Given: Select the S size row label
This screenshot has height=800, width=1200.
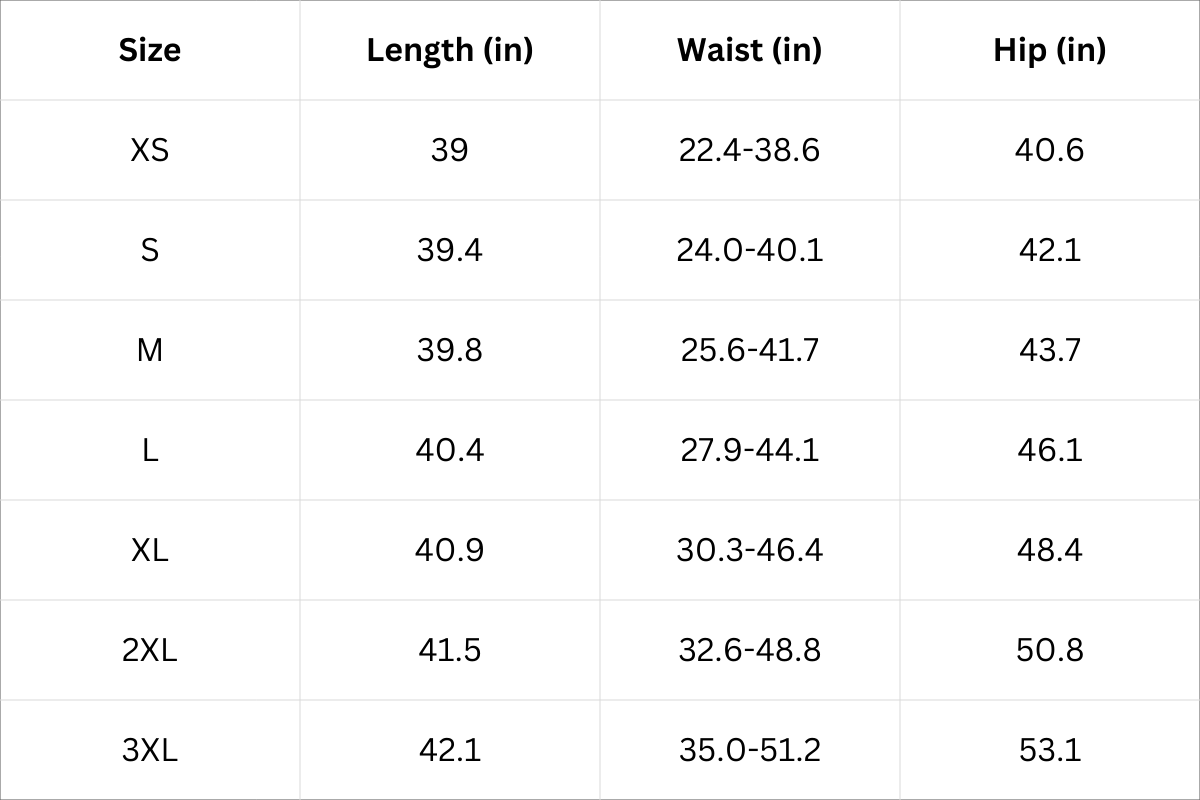Looking at the screenshot, I should click(150, 250).
